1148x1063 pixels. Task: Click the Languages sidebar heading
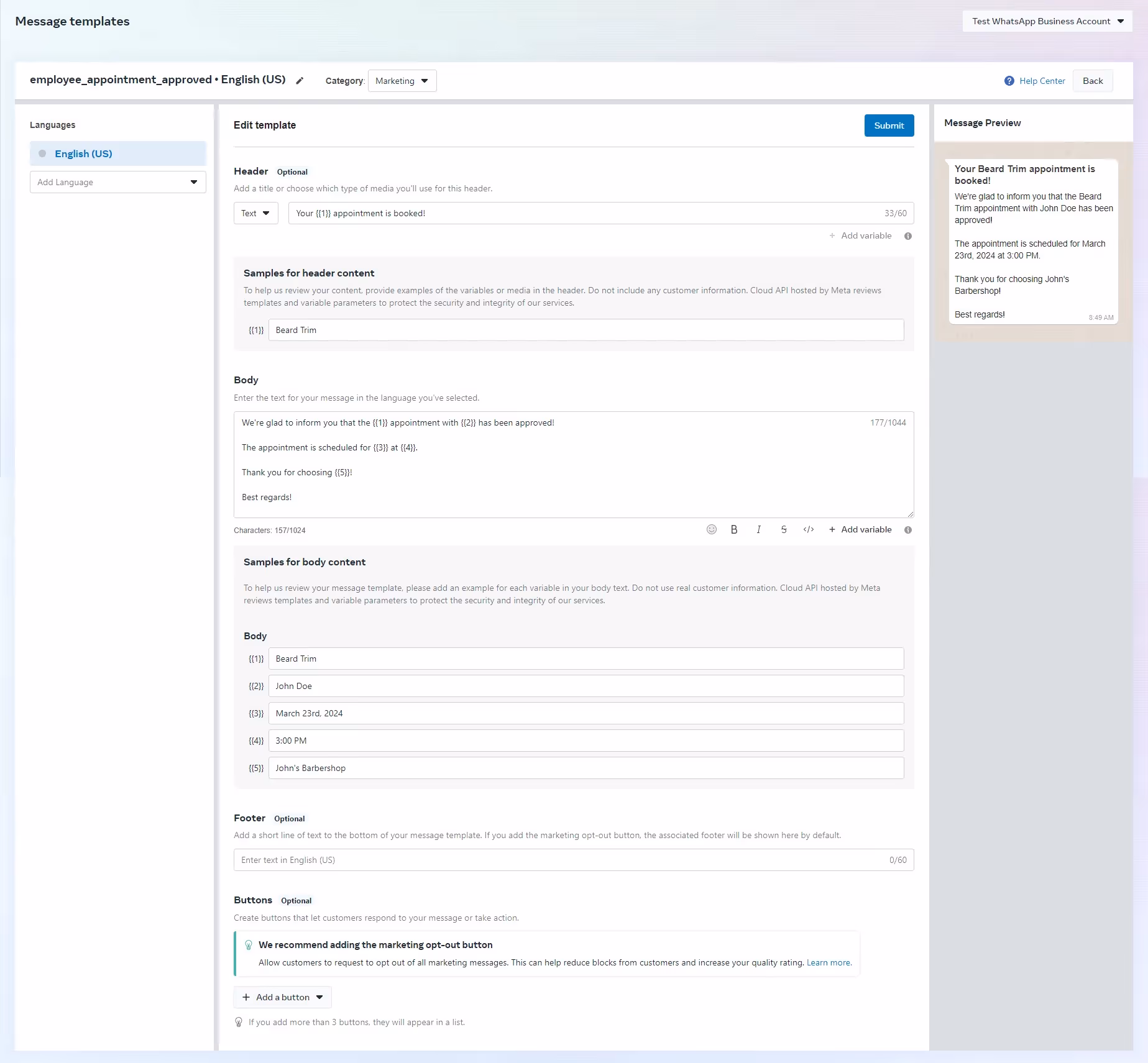pyautogui.click(x=53, y=125)
